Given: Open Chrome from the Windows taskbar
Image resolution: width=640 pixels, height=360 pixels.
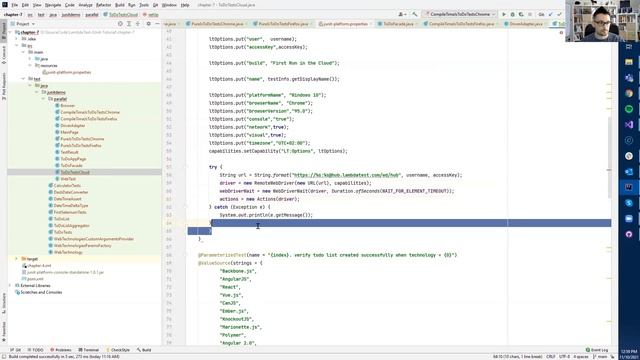Looking at the screenshot, I should [629, 93].
